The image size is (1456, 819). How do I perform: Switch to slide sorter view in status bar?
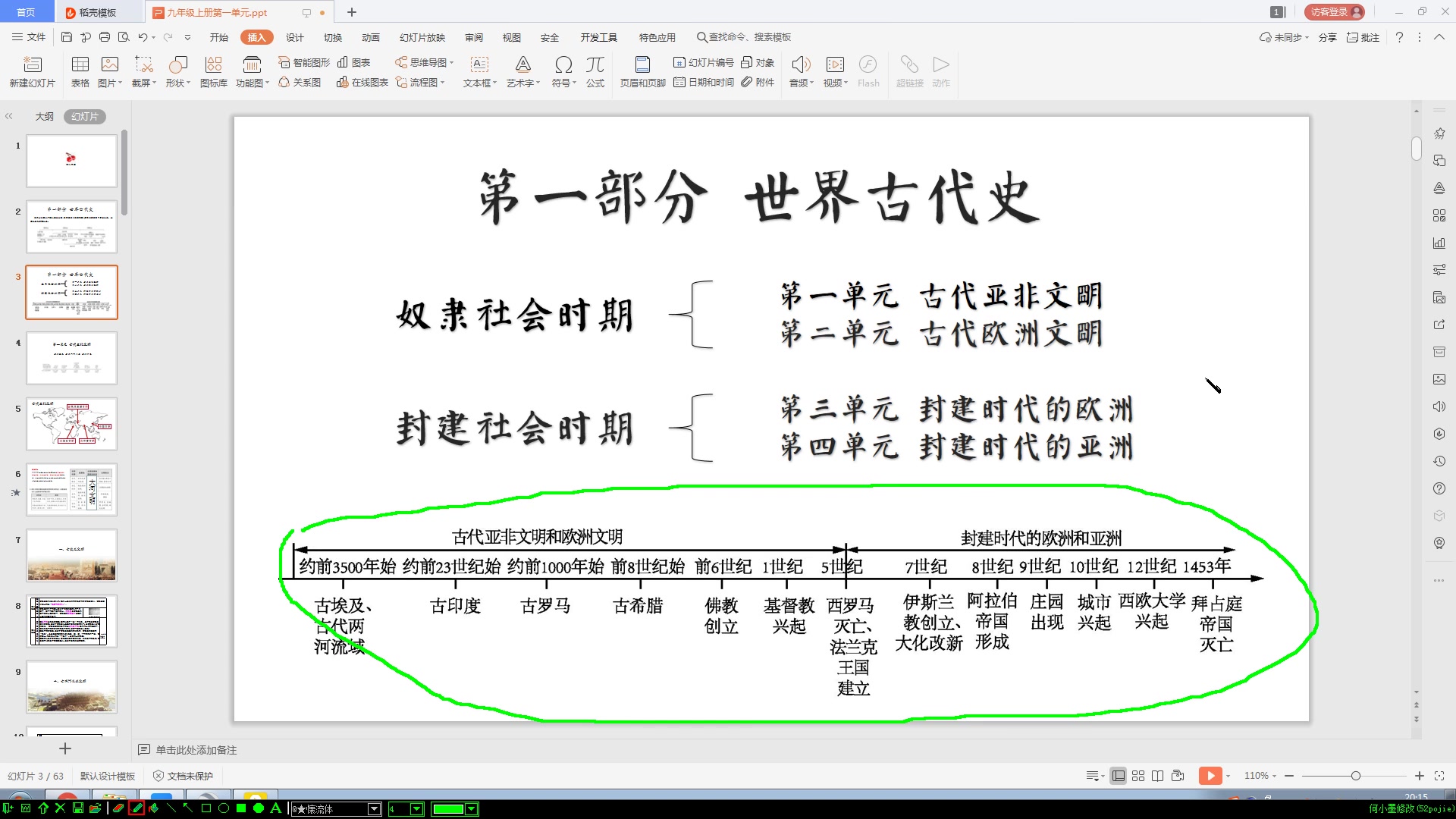pyautogui.click(x=1137, y=776)
